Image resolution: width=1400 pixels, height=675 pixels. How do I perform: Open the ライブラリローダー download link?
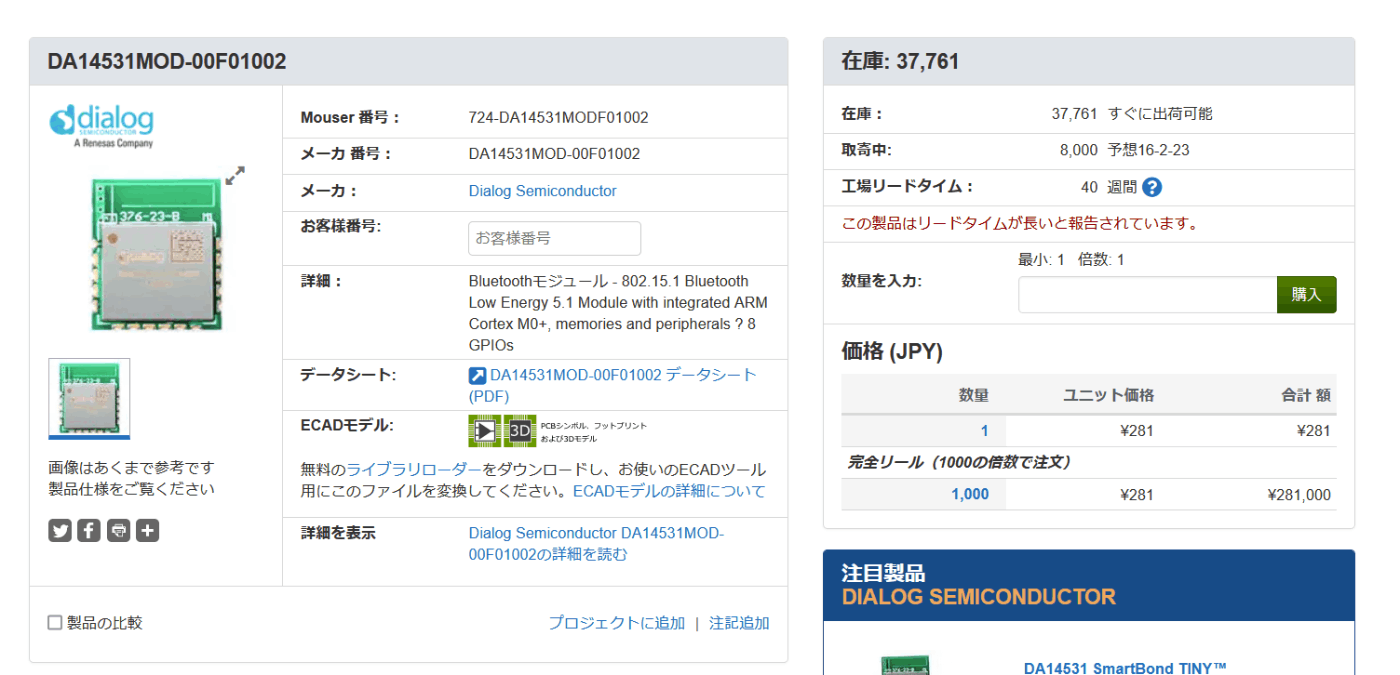tap(414, 470)
